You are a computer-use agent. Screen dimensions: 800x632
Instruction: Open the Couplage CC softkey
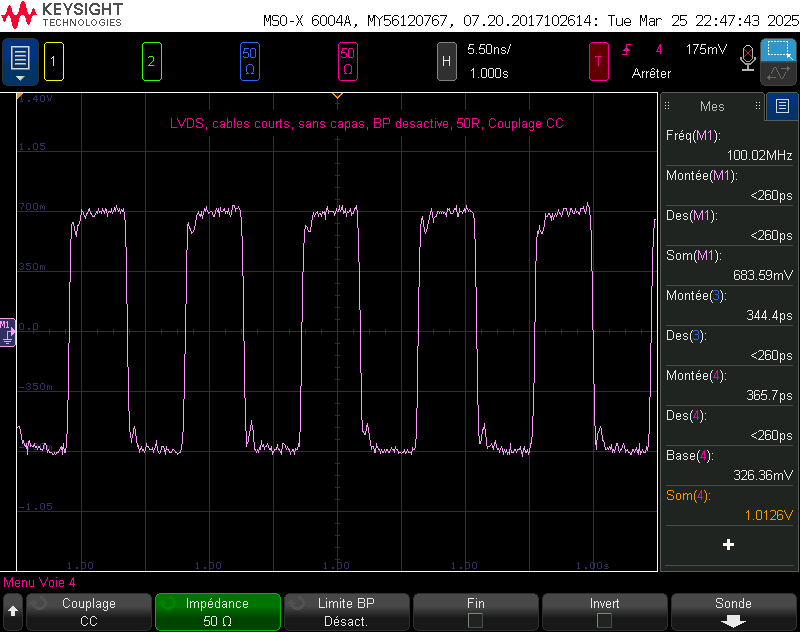(x=89, y=612)
